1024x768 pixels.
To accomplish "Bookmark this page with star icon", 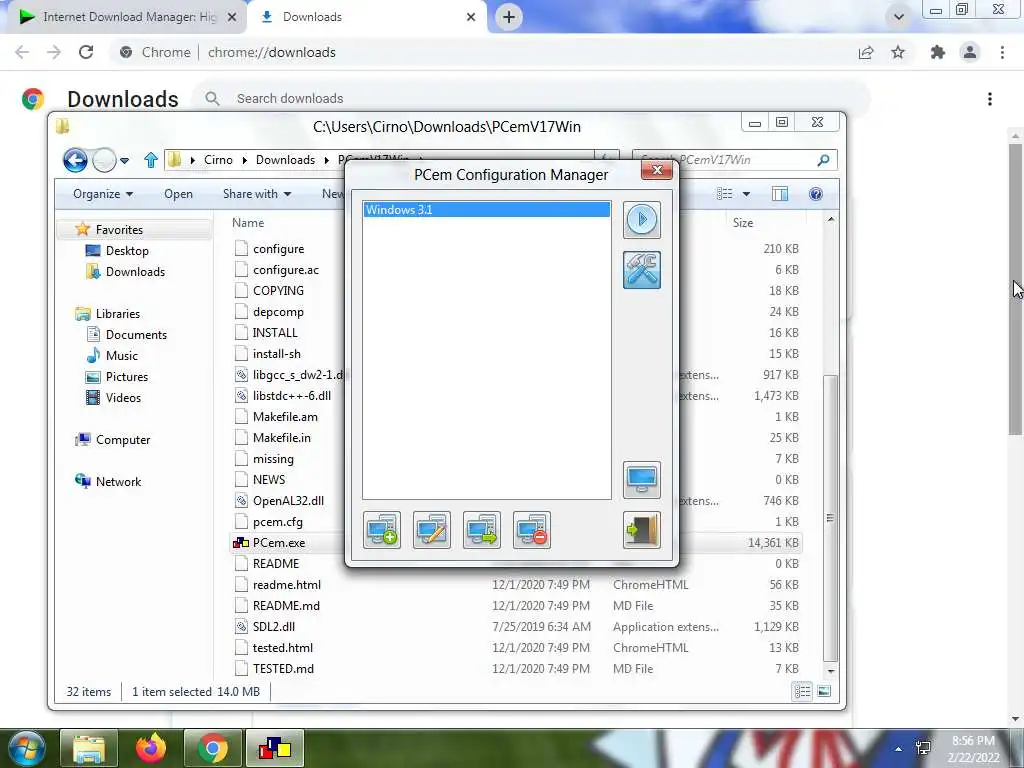I will click(898, 52).
